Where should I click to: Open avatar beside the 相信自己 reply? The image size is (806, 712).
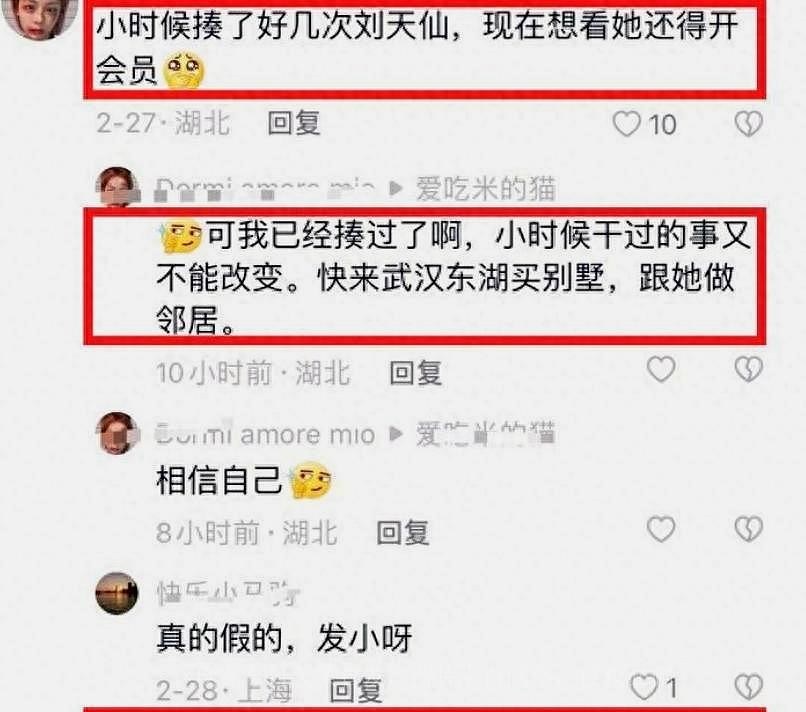coord(118,433)
